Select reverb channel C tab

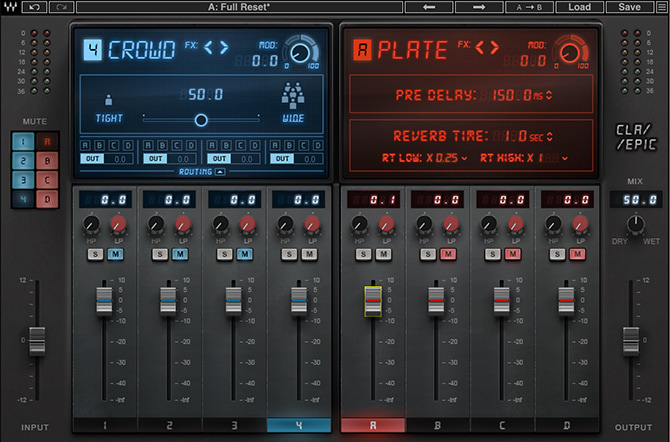point(502,425)
